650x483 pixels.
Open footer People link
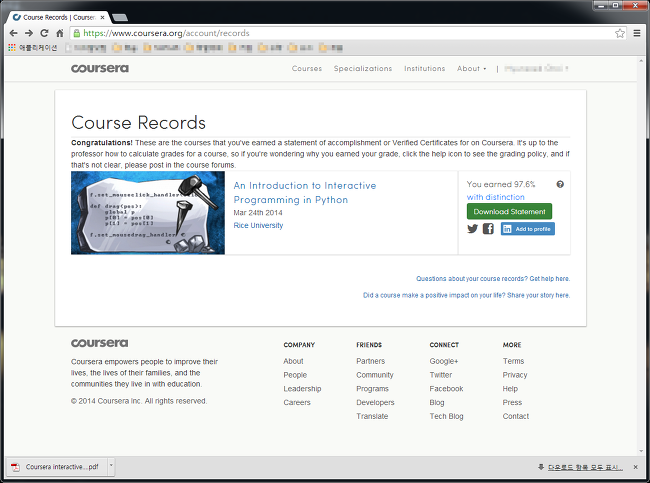pyautogui.click(x=295, y=375)
